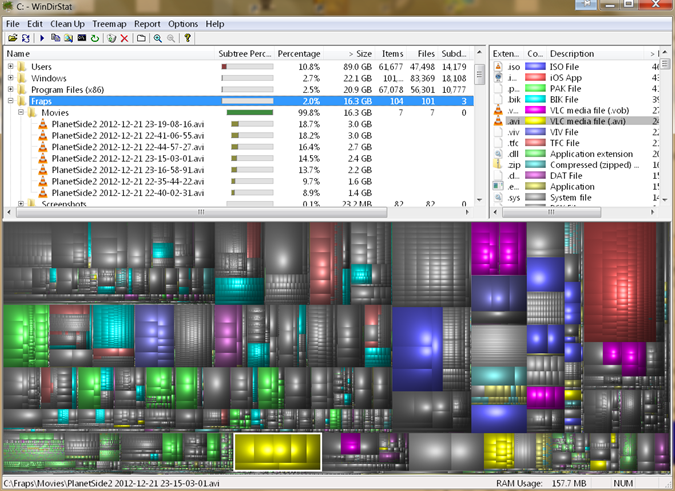Screen dimensions: 675x491
Task: Click the Delete to Recycle Bin icon
Action: [111, 38]
